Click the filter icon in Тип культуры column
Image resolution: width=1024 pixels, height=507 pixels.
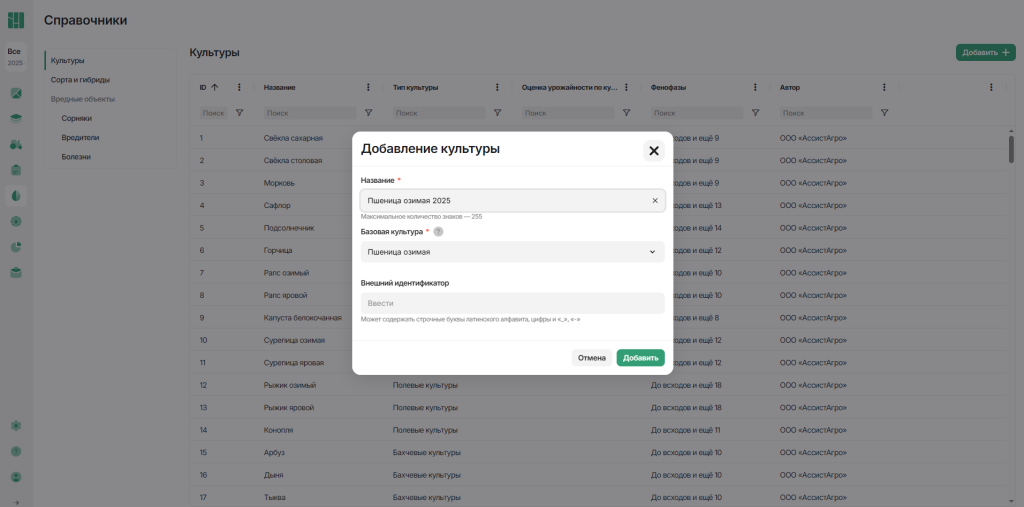[497, 113]
